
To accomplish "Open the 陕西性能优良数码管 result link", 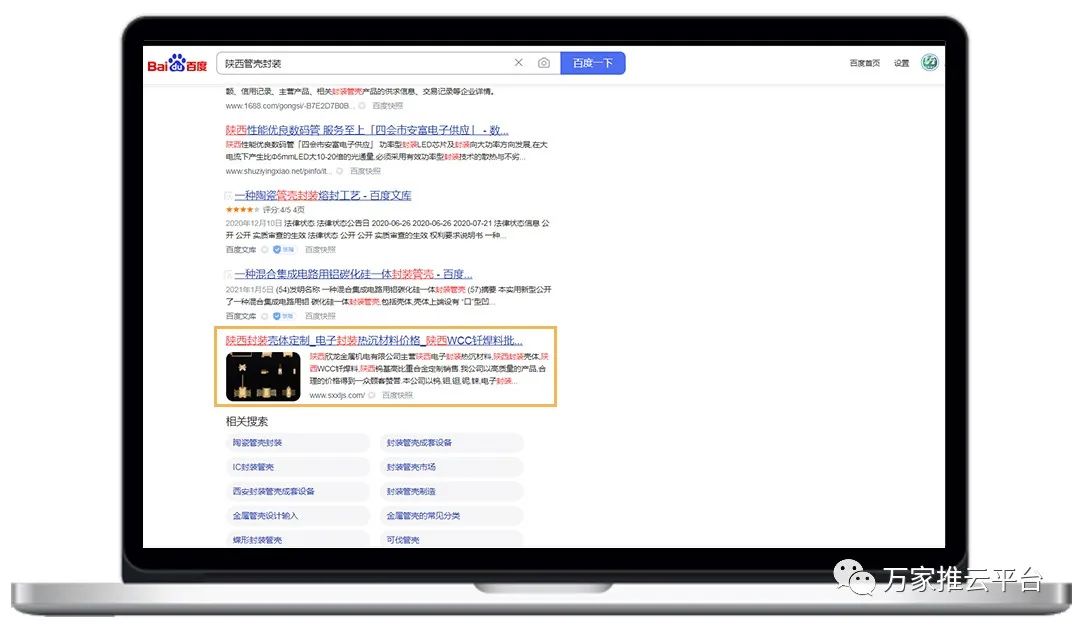I will pos(367,130).
